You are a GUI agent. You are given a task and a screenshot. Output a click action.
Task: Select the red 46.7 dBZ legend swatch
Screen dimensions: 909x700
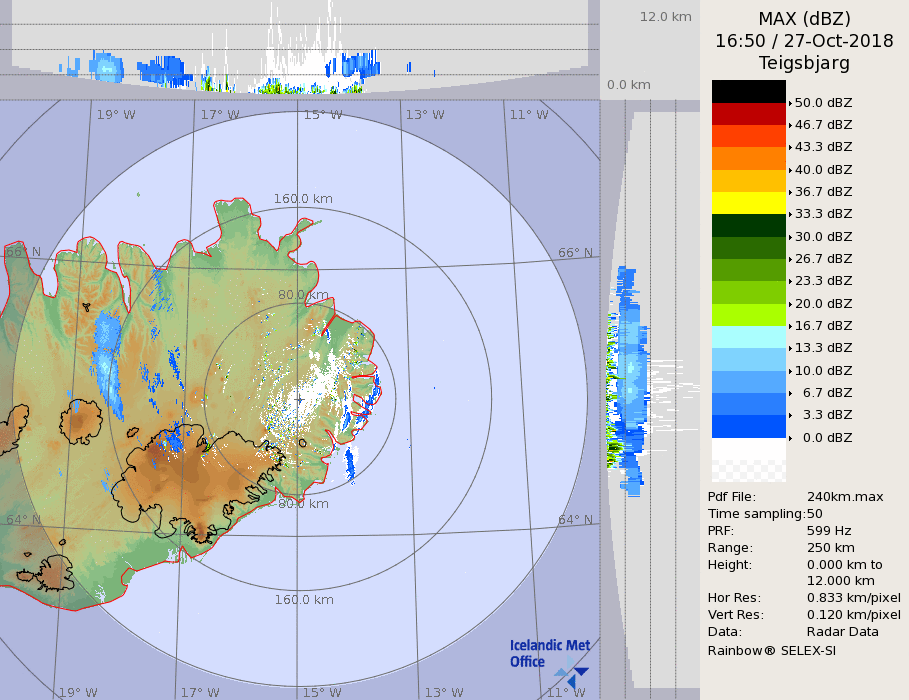pyautogui.click(x=748, y=113)
